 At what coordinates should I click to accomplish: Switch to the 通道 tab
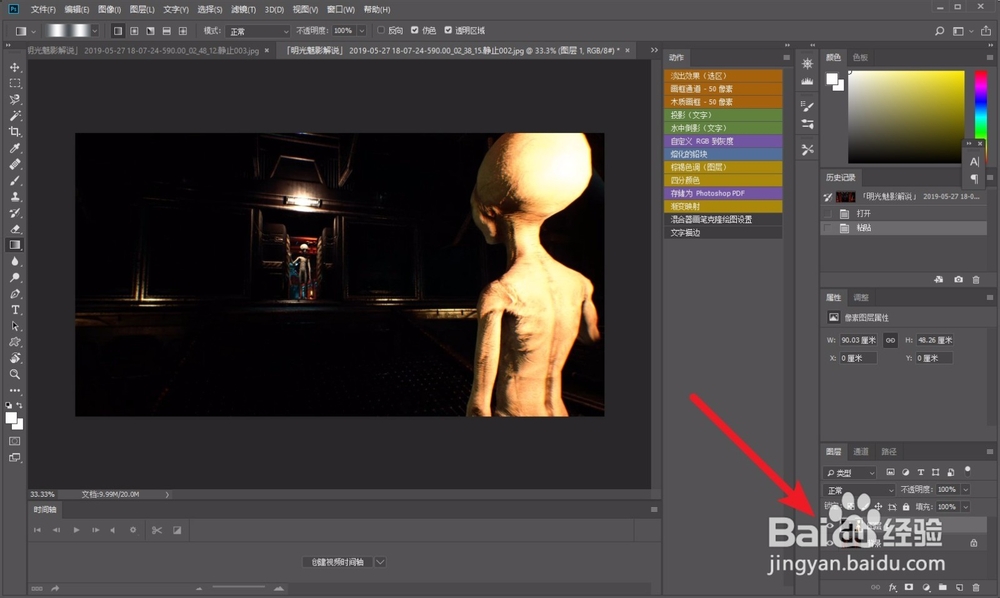861,451
